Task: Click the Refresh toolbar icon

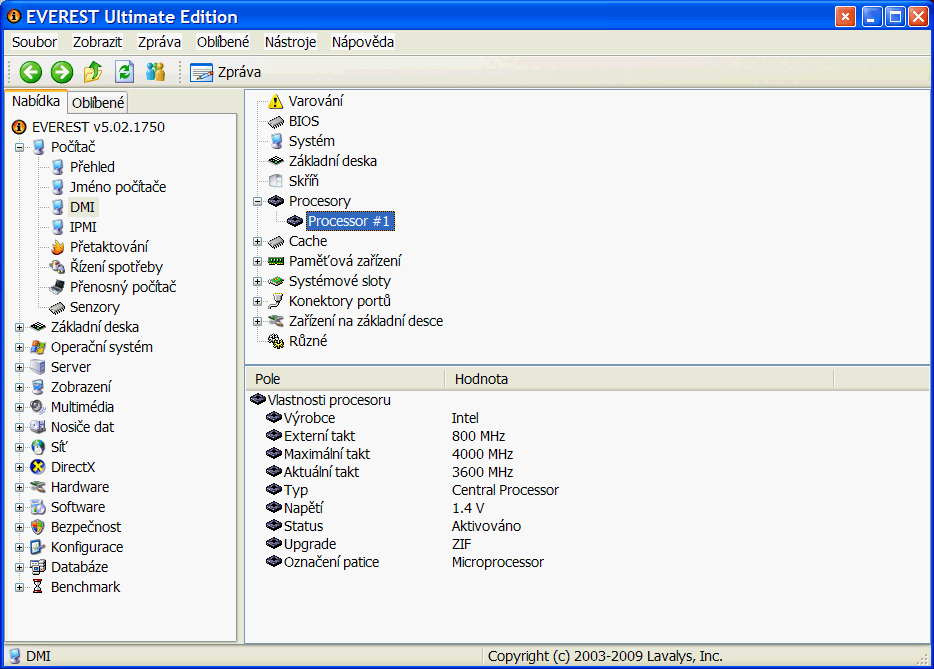Action: pyautogui.click(x=124, y=72)
